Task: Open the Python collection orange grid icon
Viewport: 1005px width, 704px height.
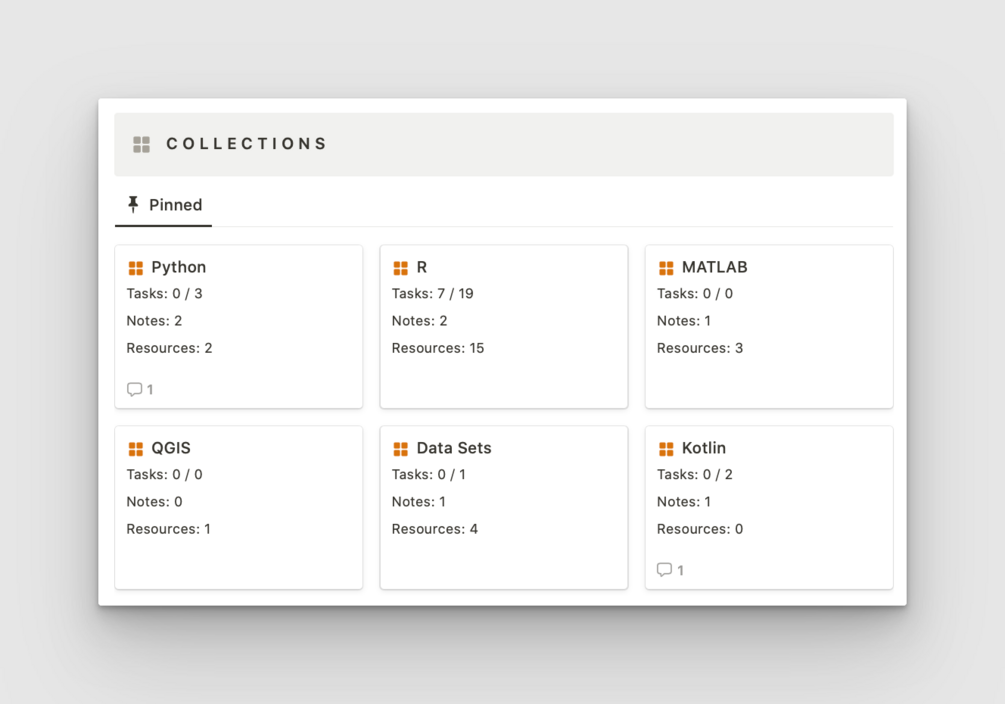Action: (x=136, y=268)
